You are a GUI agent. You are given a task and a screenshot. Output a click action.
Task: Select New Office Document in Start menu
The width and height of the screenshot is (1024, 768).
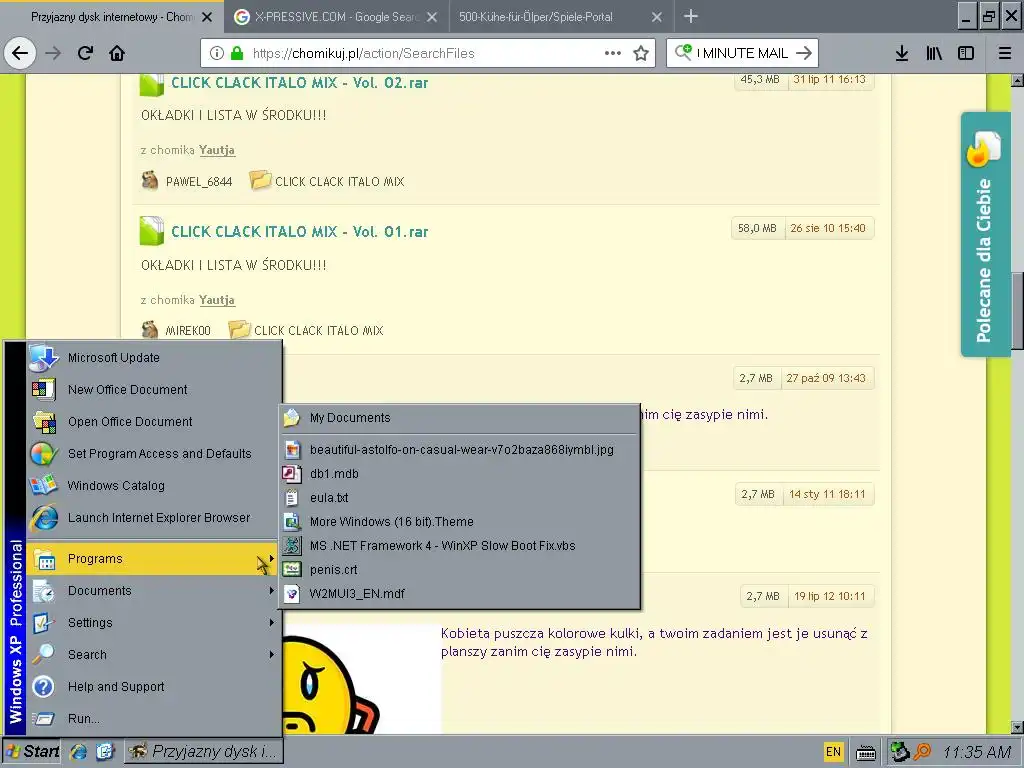point(154,389)
